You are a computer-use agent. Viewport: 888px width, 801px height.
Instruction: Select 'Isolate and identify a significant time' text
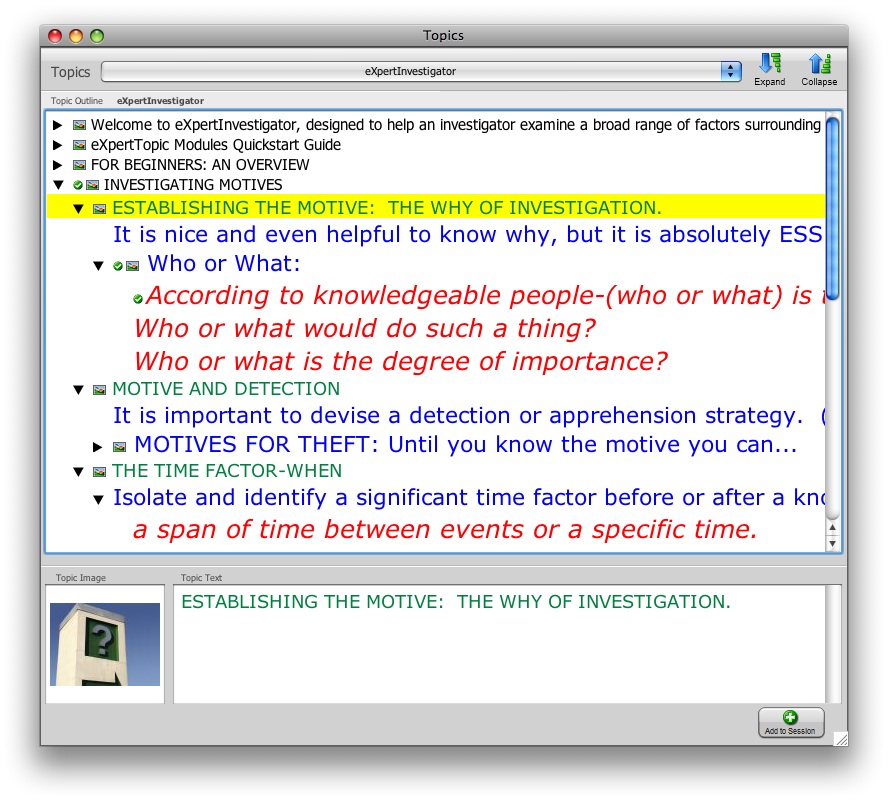[x=468, y=497]
